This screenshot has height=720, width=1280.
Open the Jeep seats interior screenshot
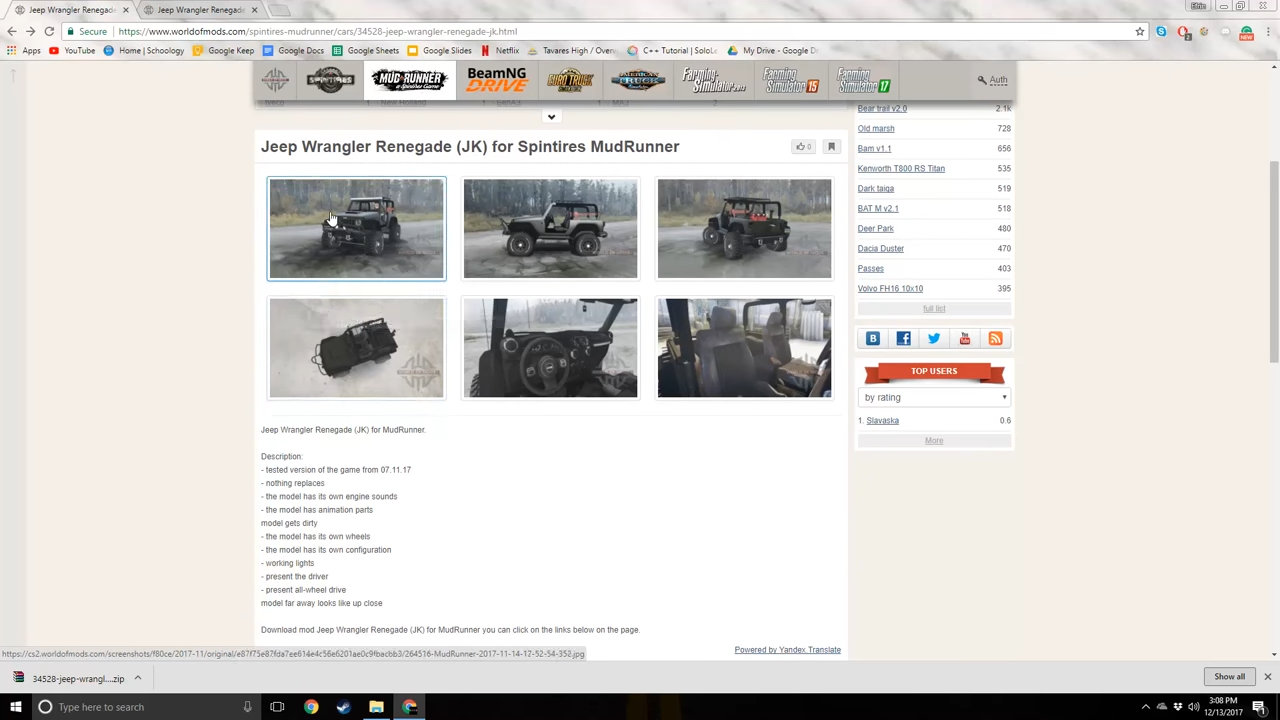744,348
